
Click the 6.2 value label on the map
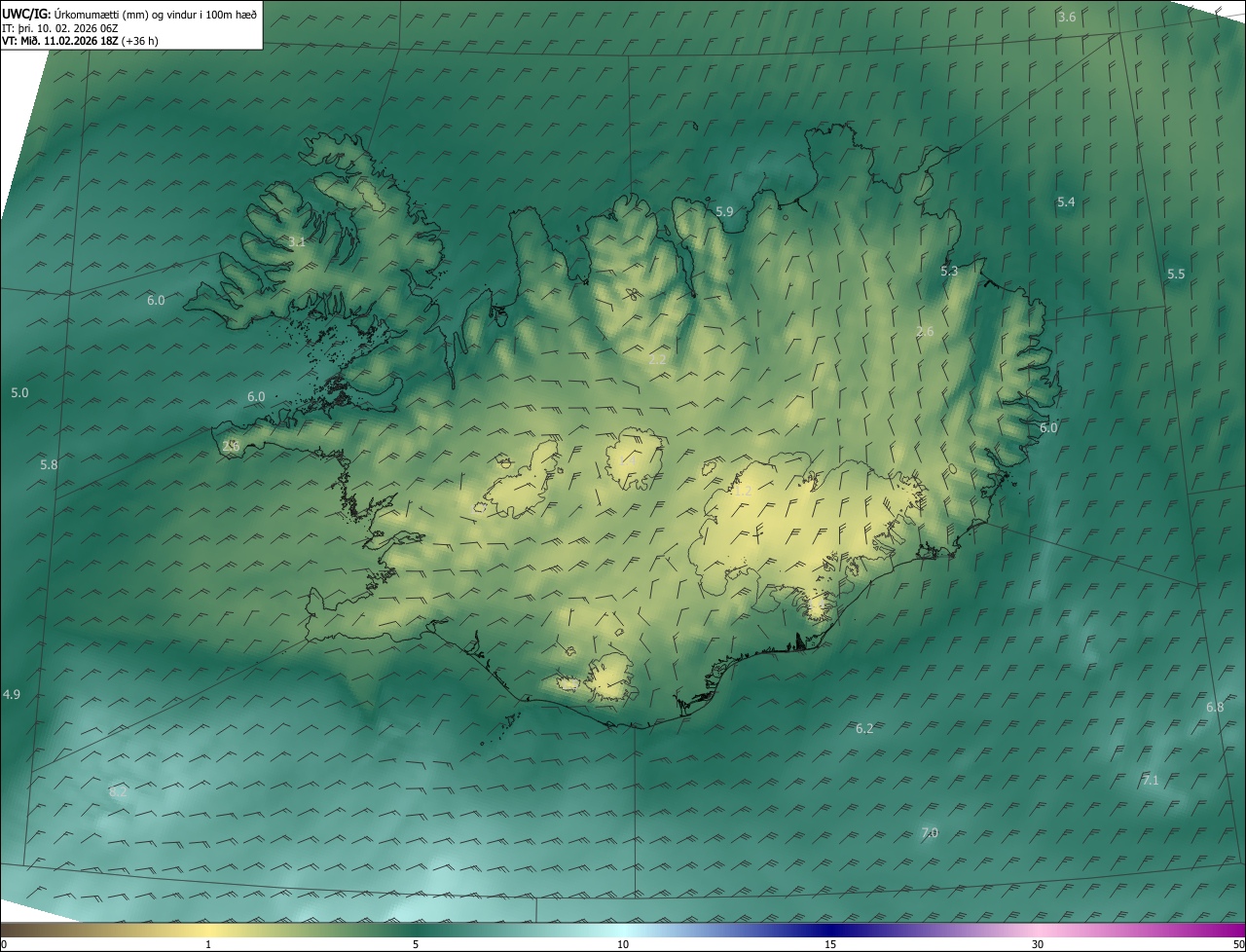[864, 729]
